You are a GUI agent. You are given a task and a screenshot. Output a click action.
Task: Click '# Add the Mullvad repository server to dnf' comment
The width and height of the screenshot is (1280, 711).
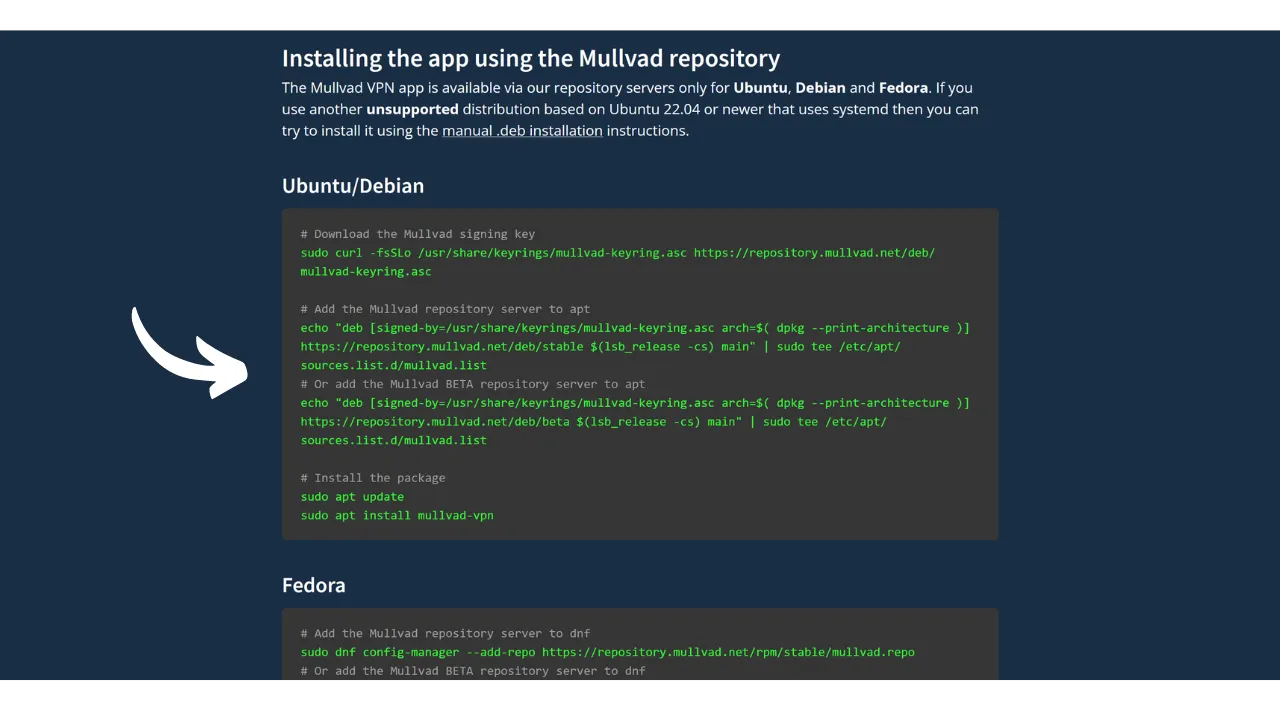pos(445,633)
